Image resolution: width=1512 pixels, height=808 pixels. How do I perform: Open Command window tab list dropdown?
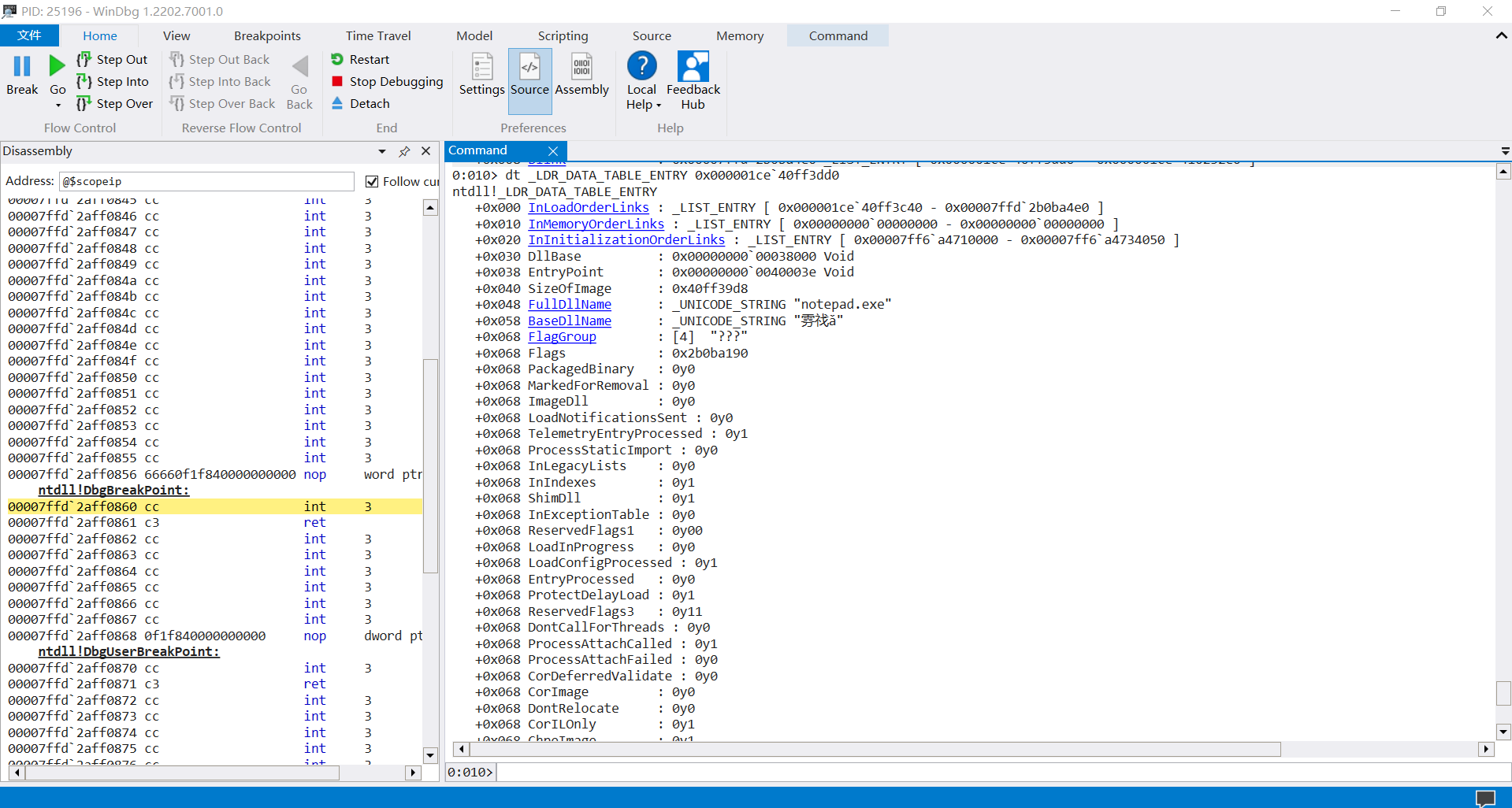click(1505, 151)
